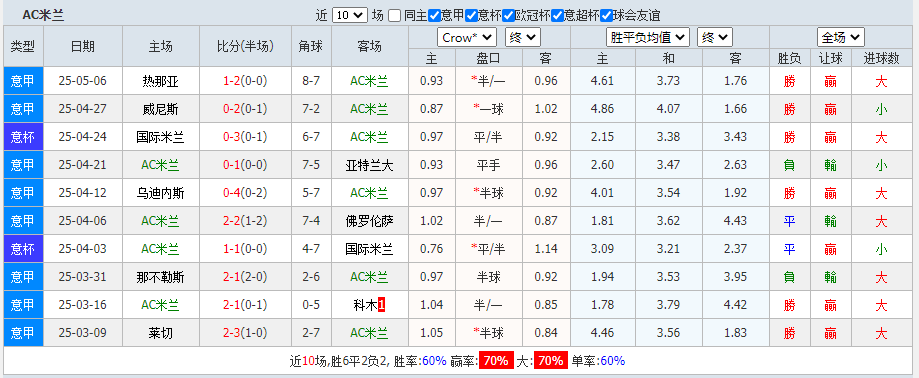Click the 平 result in 佛罗伦萨 row
Screen dimensions: 919x378
[789, 221]
